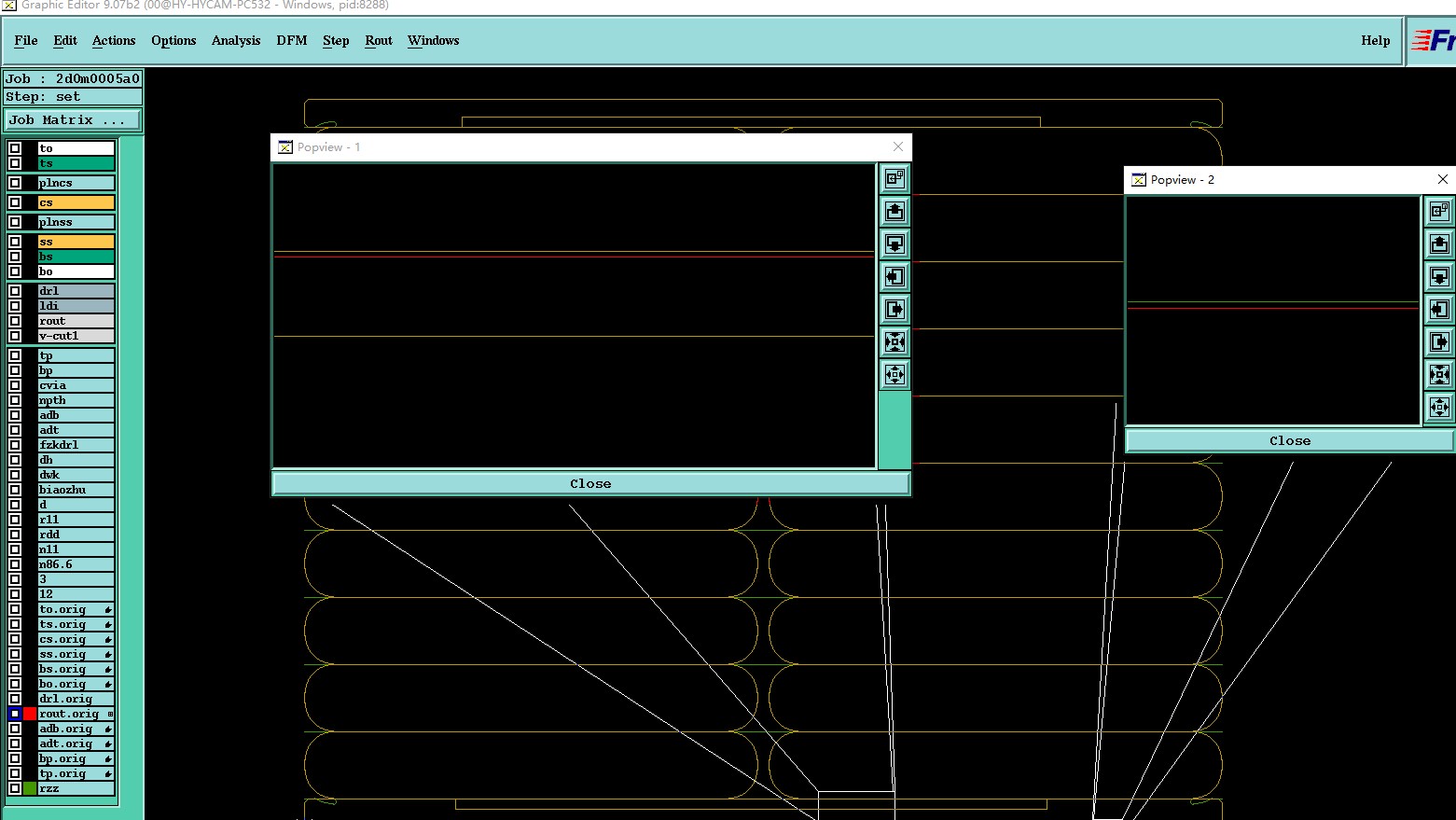This screenshot has height=820, width=1456.
Task: Toggle checkbox for the ss layer
Action: (15, 242)
